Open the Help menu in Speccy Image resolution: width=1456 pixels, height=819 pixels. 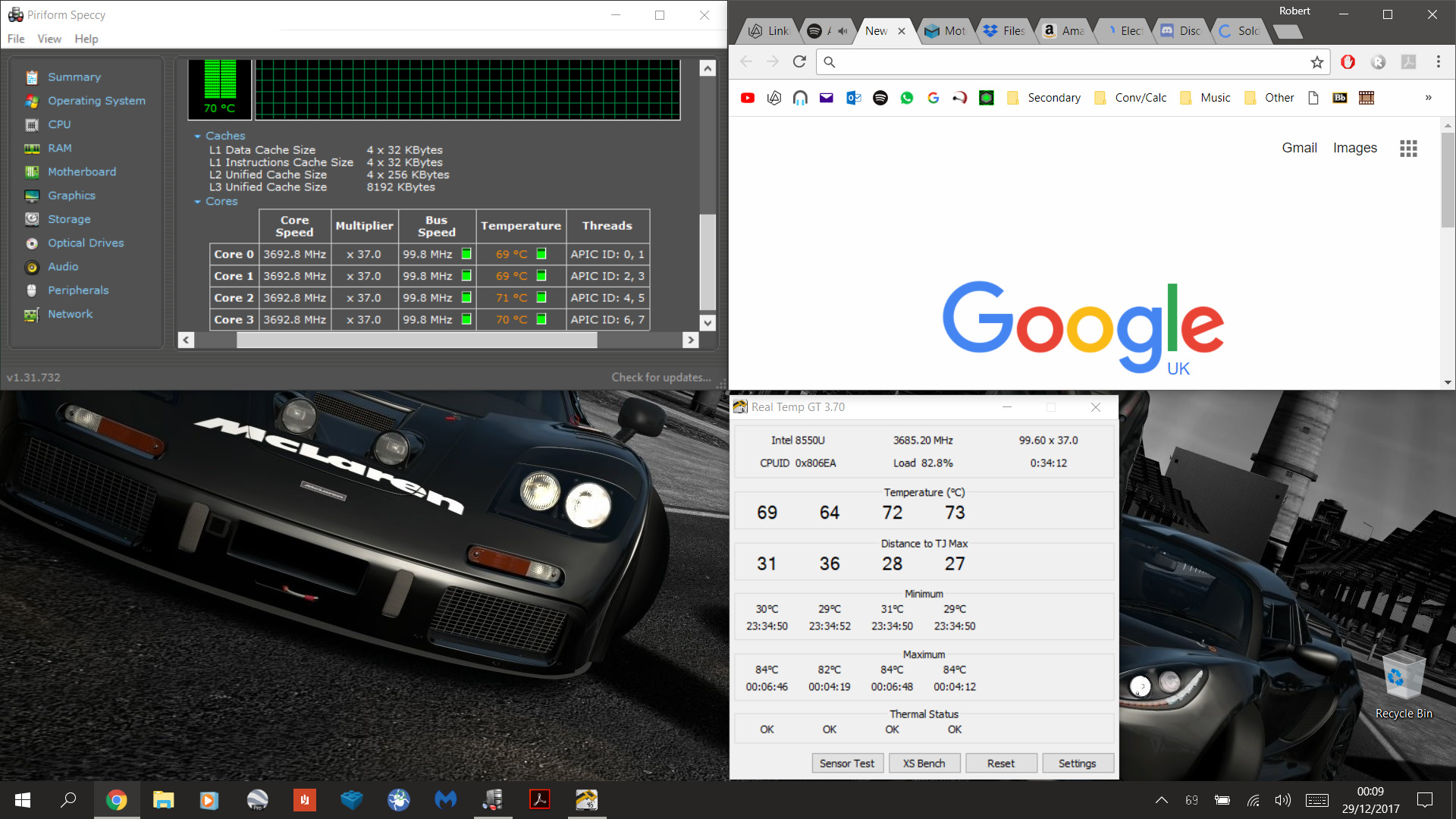86,39
